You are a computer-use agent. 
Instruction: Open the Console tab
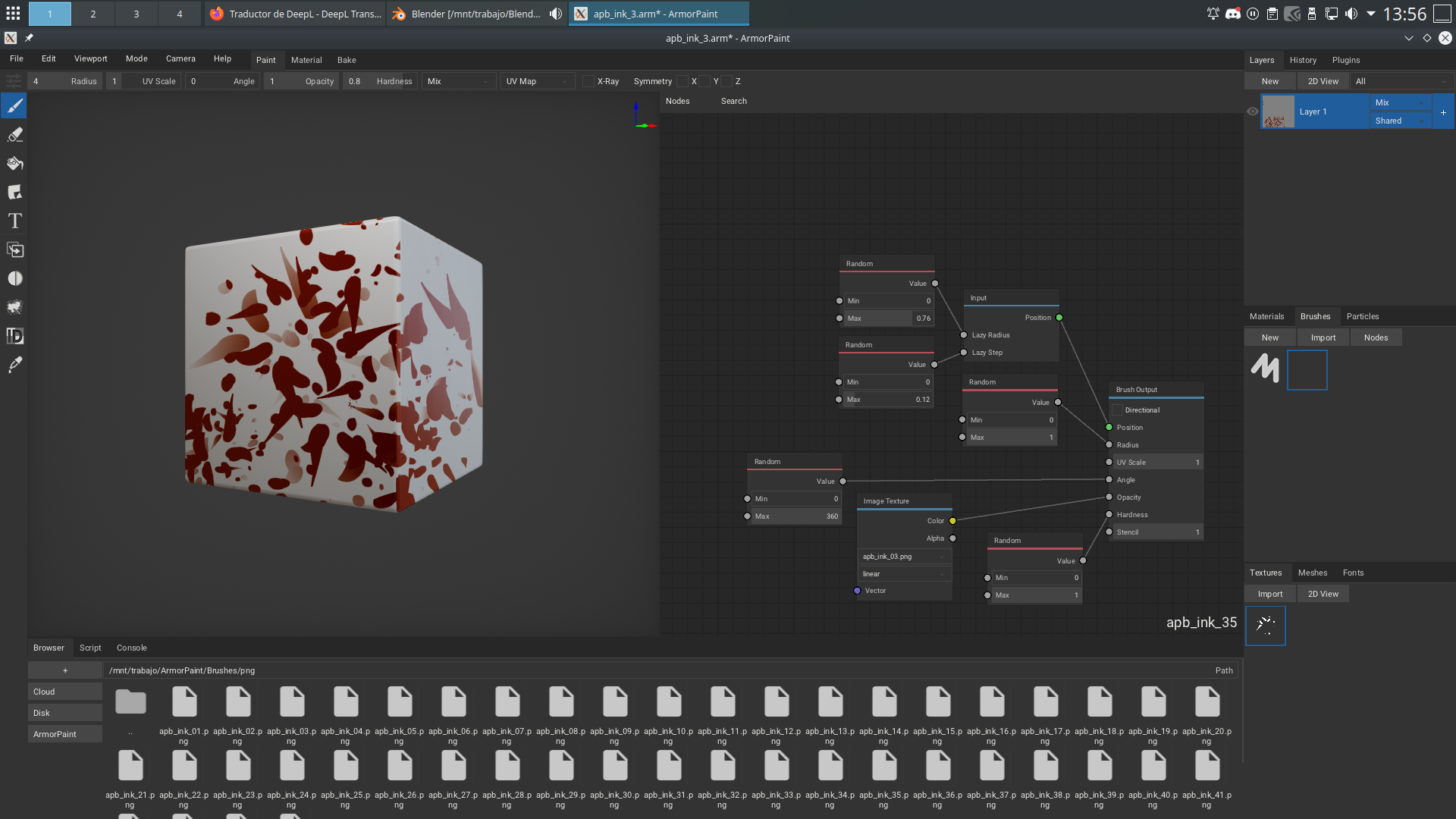coord(132,648)
